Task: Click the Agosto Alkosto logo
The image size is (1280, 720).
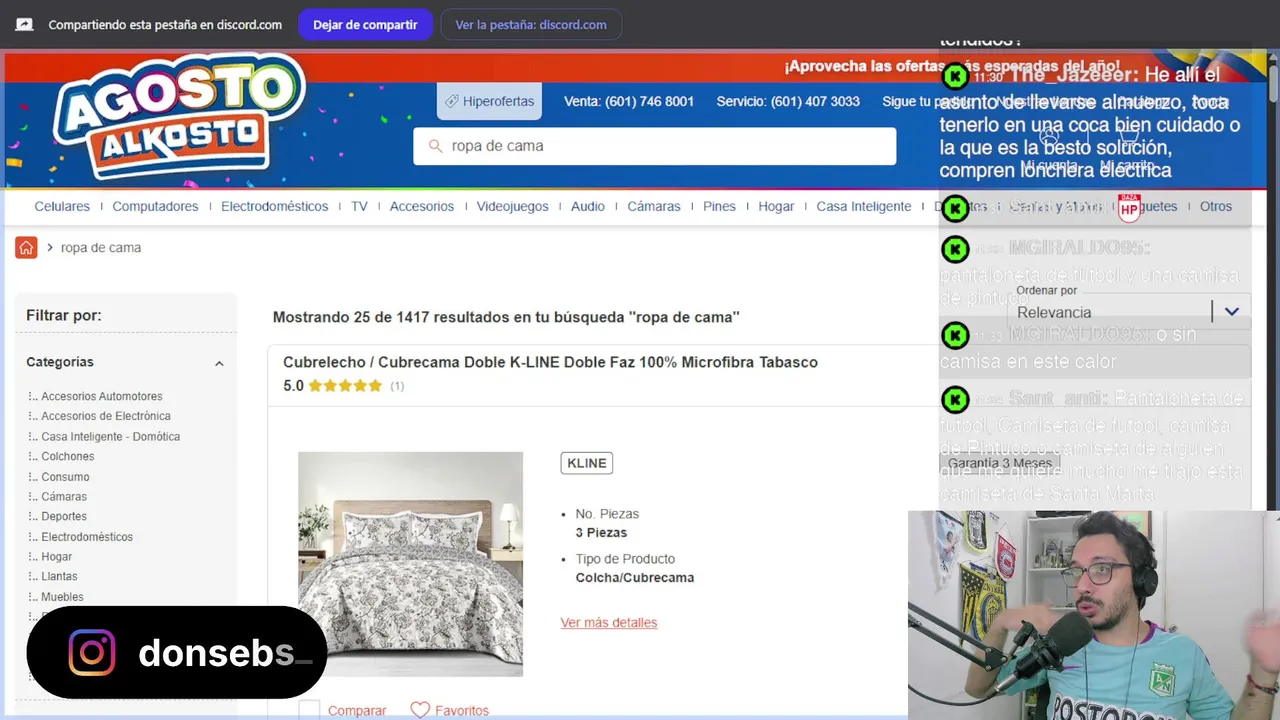Action: pyautogui.click(x=179, y=117)
